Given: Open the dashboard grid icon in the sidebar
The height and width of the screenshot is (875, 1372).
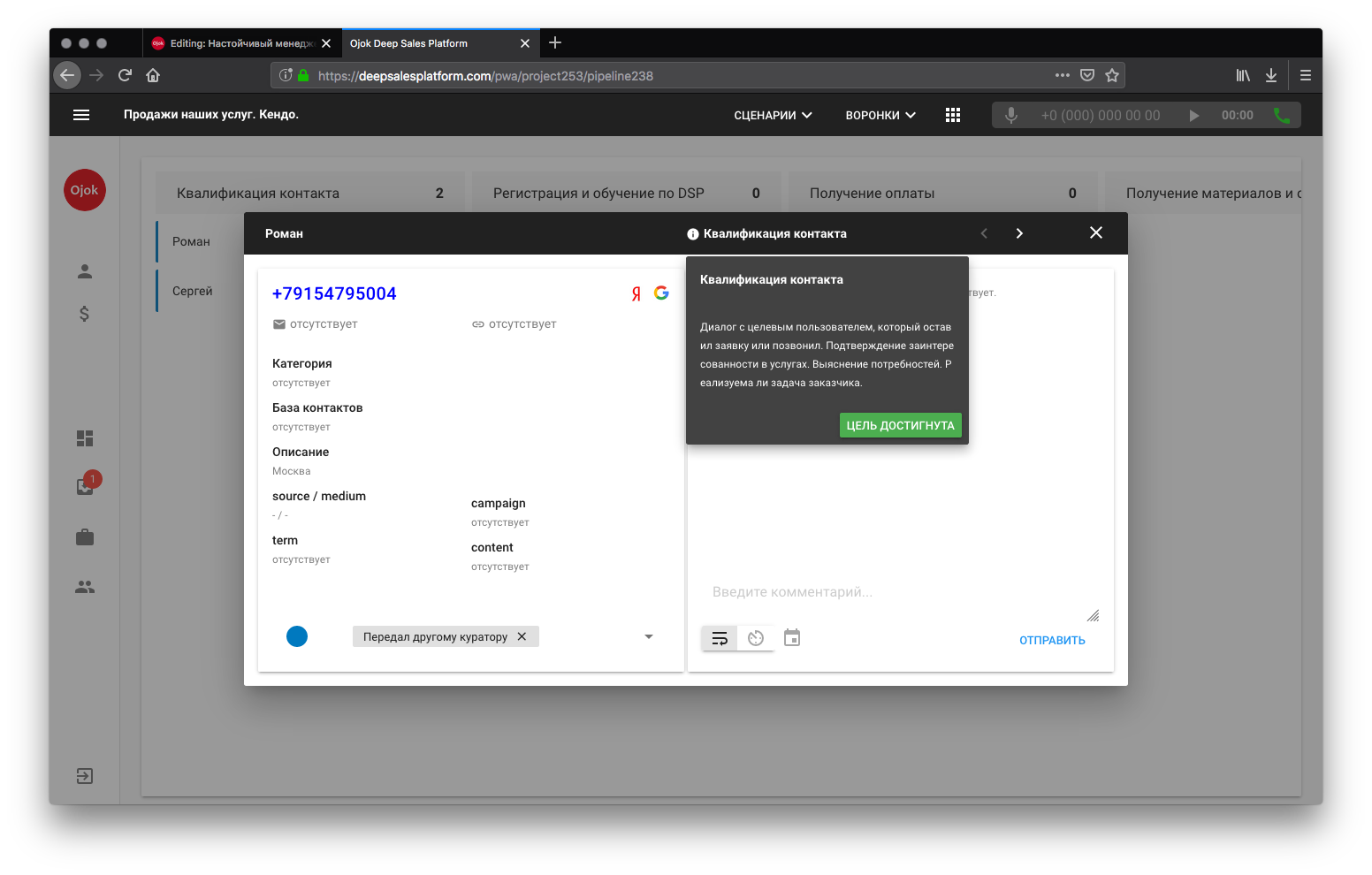Looking at the screenshot, I should (x=84, y=437).
